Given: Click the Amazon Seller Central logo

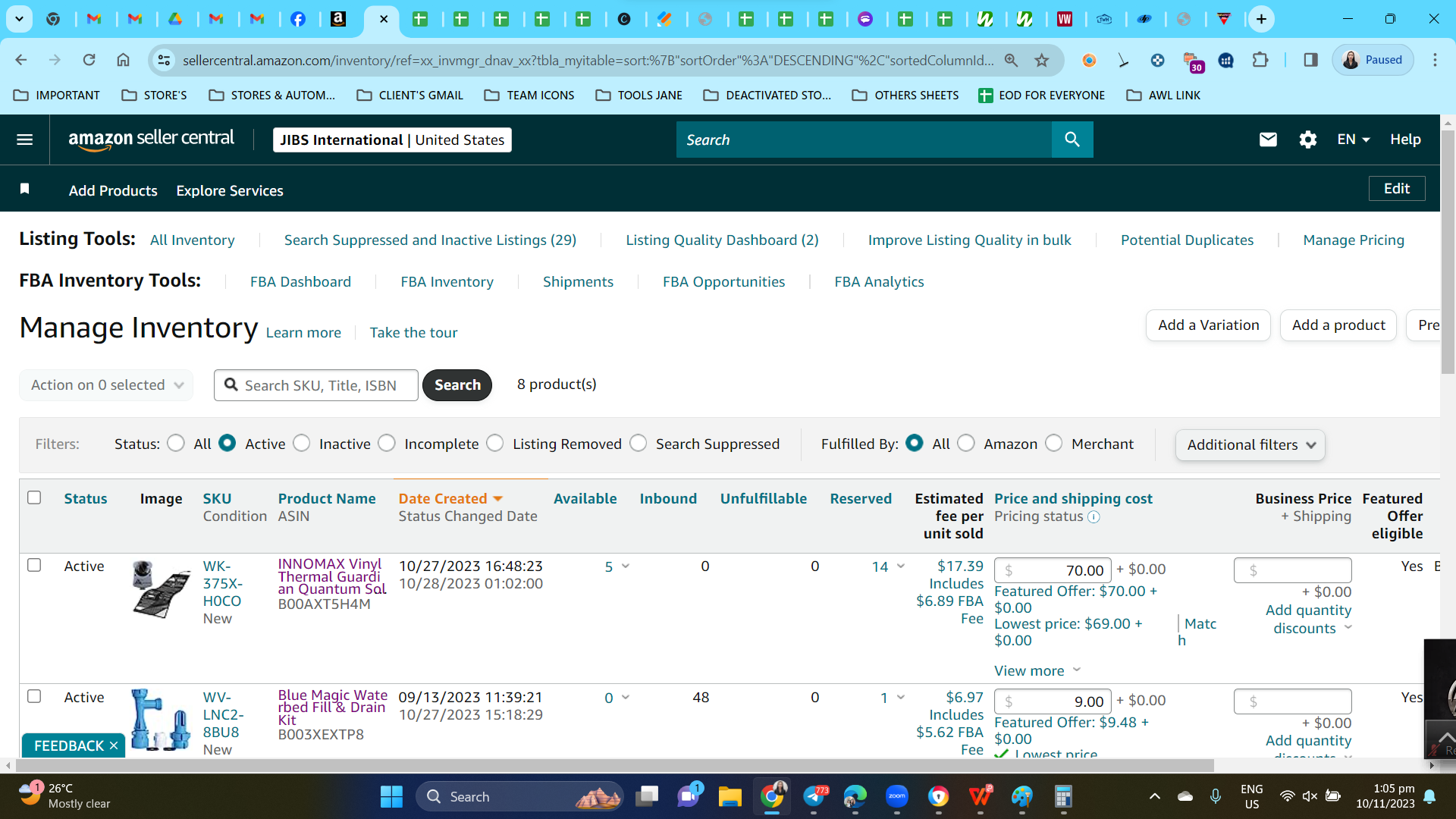Looking at the screenshot, I should coord(151,140).
